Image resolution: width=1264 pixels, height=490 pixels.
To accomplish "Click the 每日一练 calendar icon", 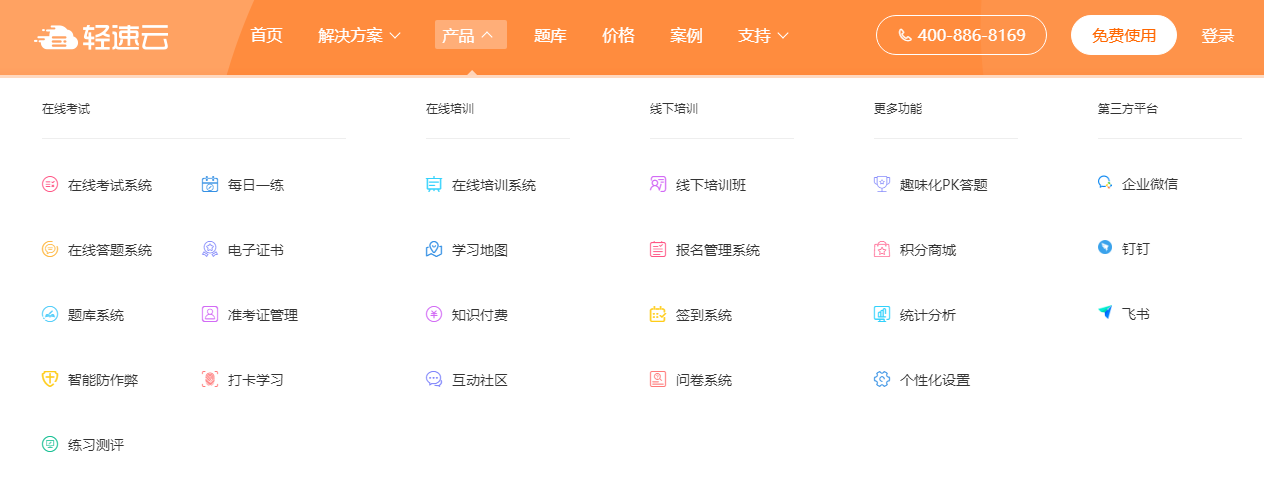I will coord(210,184).
